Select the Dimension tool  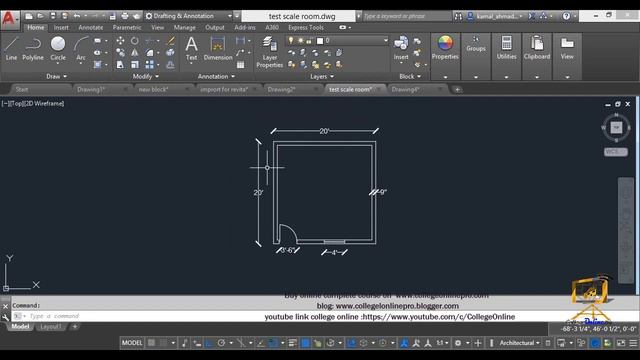[218, 49]
